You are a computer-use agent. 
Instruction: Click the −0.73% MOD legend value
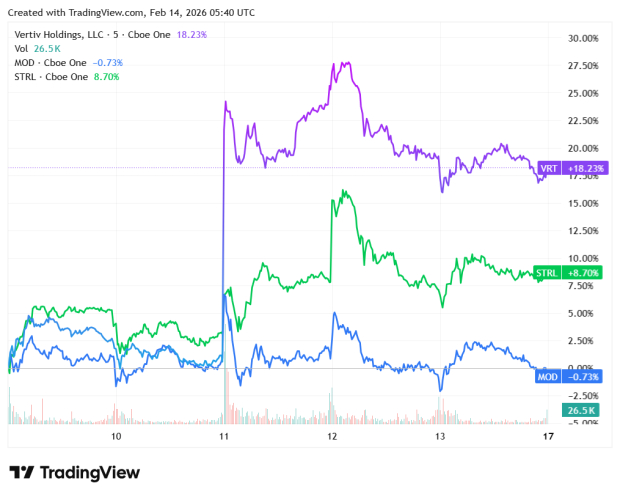coord(111,62)
